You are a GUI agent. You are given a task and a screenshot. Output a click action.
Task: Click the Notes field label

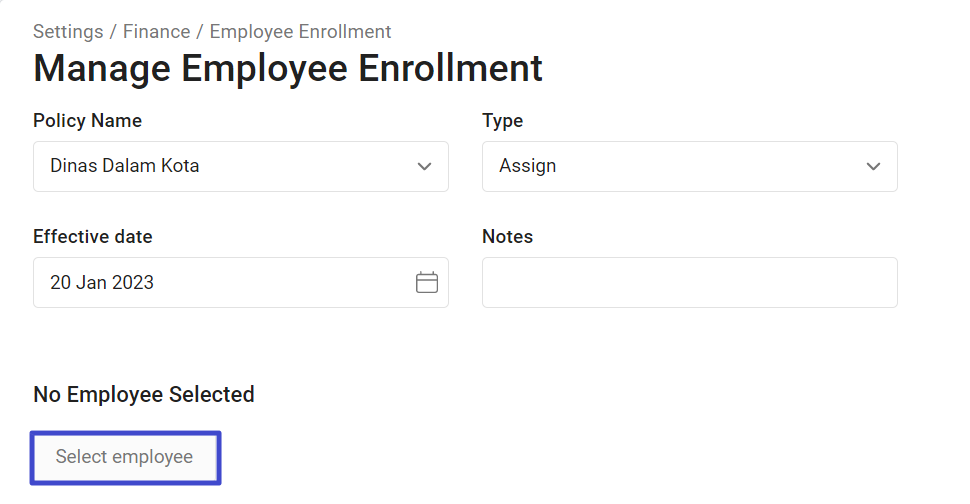tap(507, 236)
